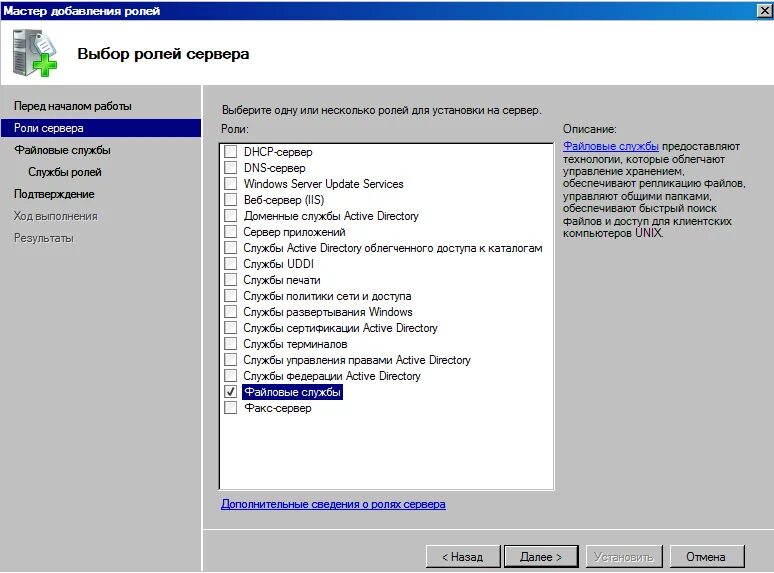Check Службы политики сети и доступа checkbox
Viewport: 774px width, 573px height.
[231, 296]
